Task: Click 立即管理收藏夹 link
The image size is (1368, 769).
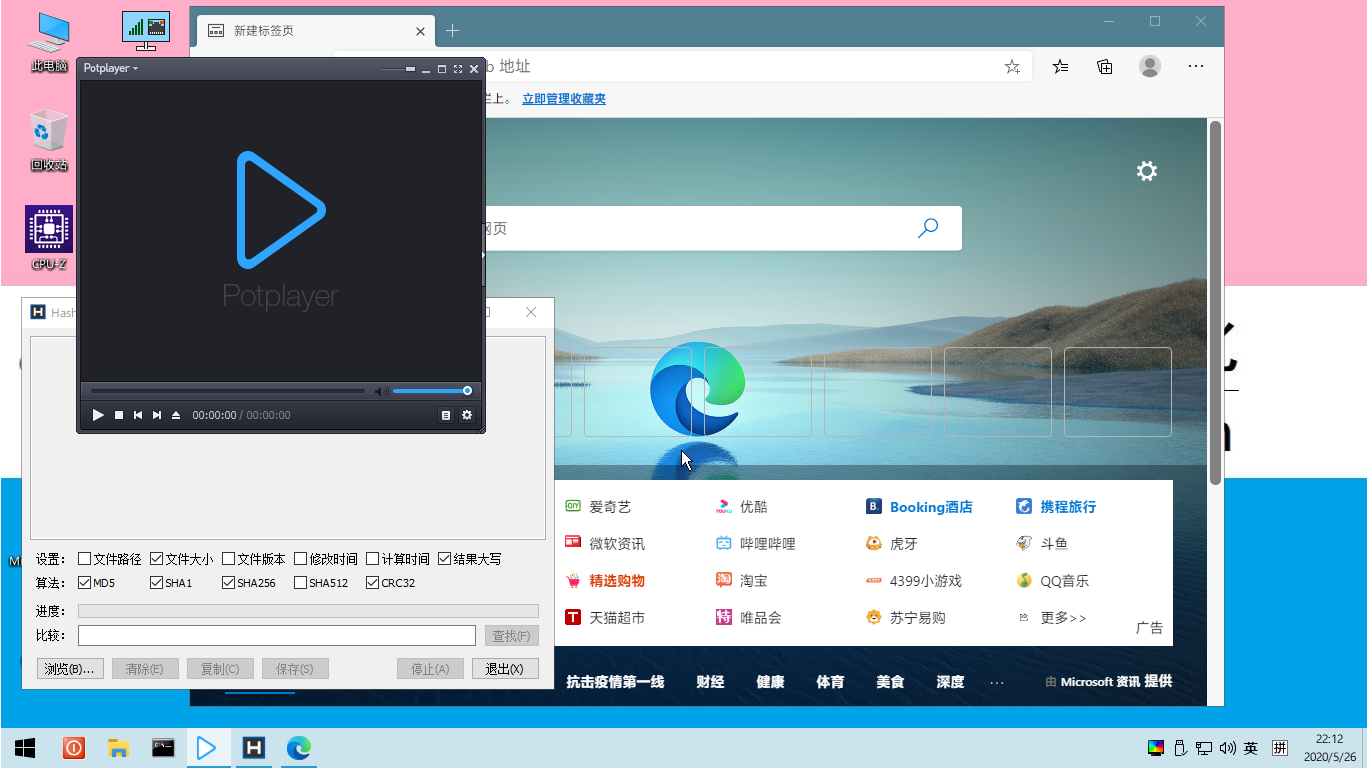Action: tap(564, 99)
